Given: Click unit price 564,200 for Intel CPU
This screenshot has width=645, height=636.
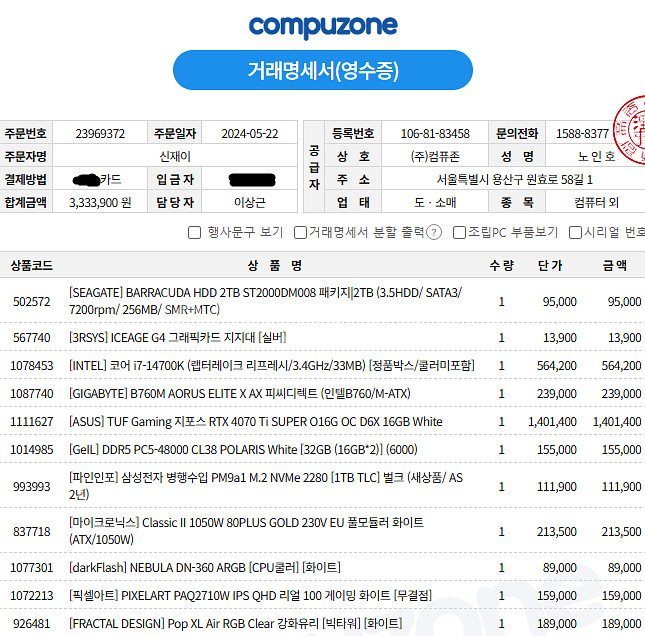Looking at the screenshot, I should pos(557,366).
